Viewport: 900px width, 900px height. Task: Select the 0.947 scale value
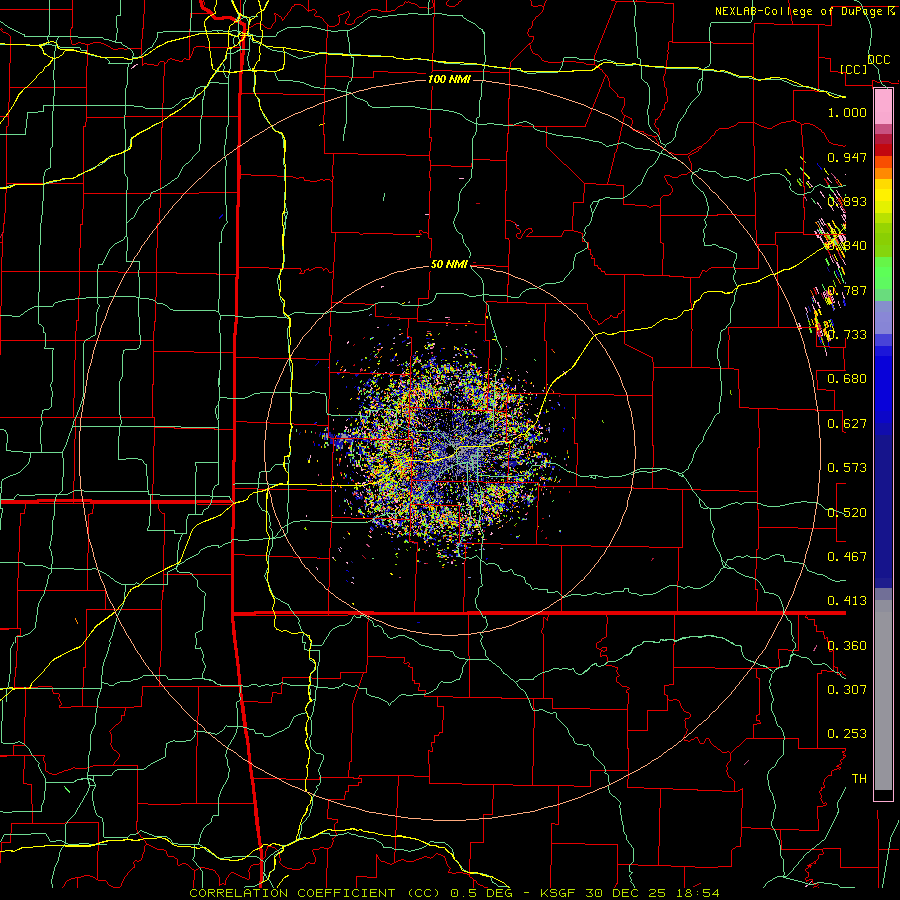847,157
